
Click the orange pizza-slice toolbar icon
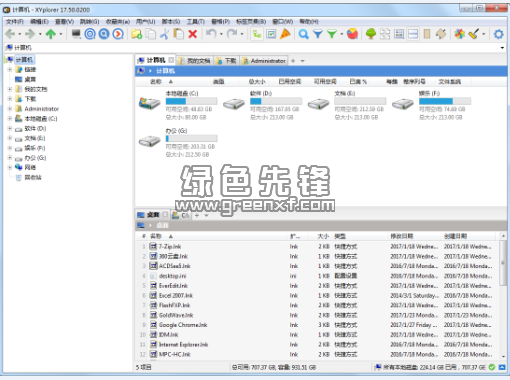click(285, 34)
